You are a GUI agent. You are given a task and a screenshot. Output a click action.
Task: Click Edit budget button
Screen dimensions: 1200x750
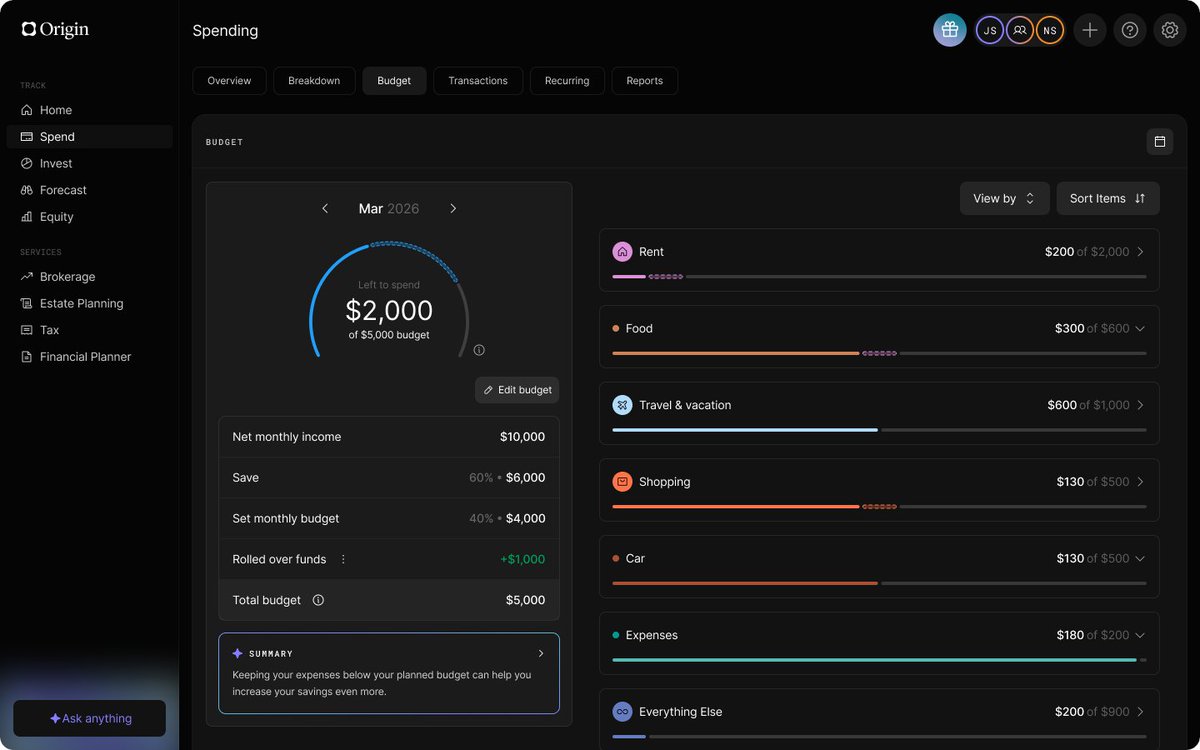coord(517,390)
